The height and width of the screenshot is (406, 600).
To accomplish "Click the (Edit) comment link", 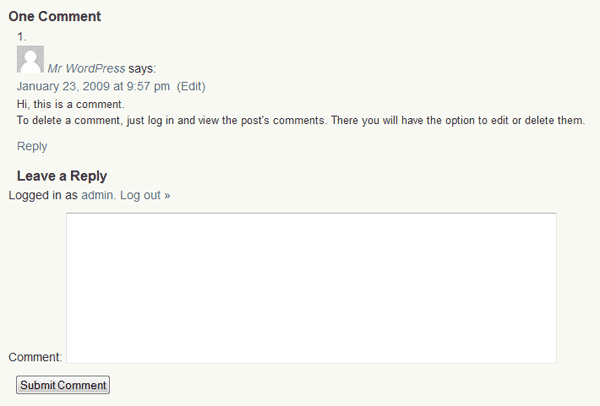I will click(191, 86).
